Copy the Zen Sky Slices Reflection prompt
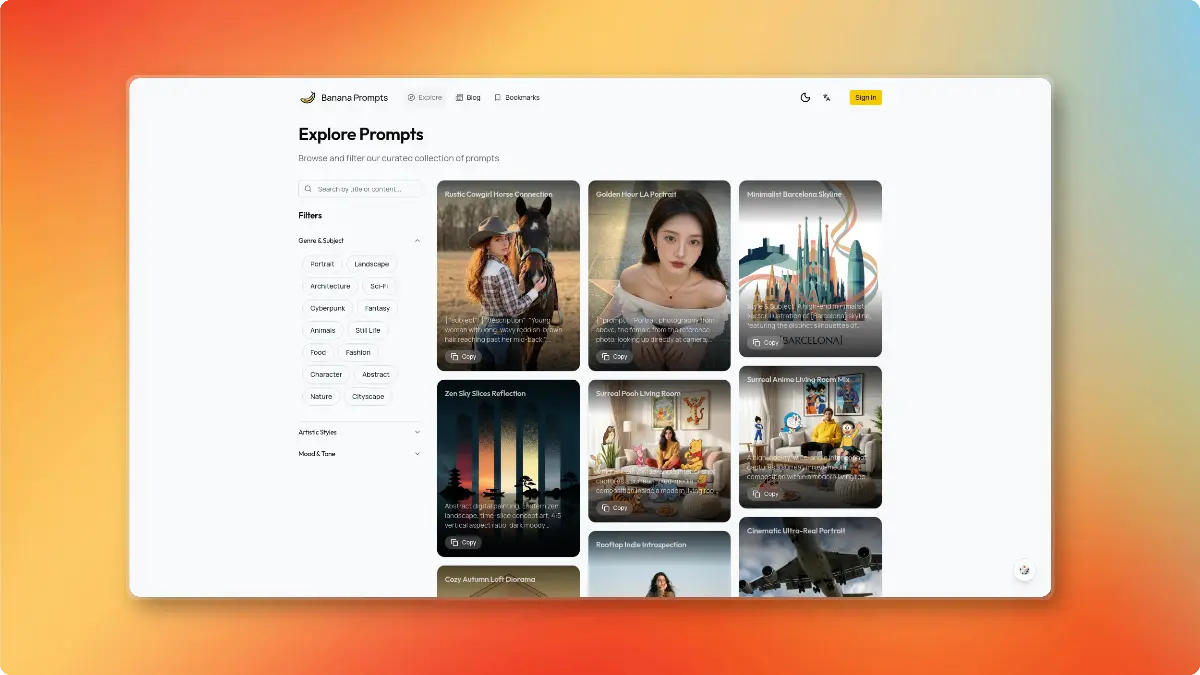 click(463, 543)
